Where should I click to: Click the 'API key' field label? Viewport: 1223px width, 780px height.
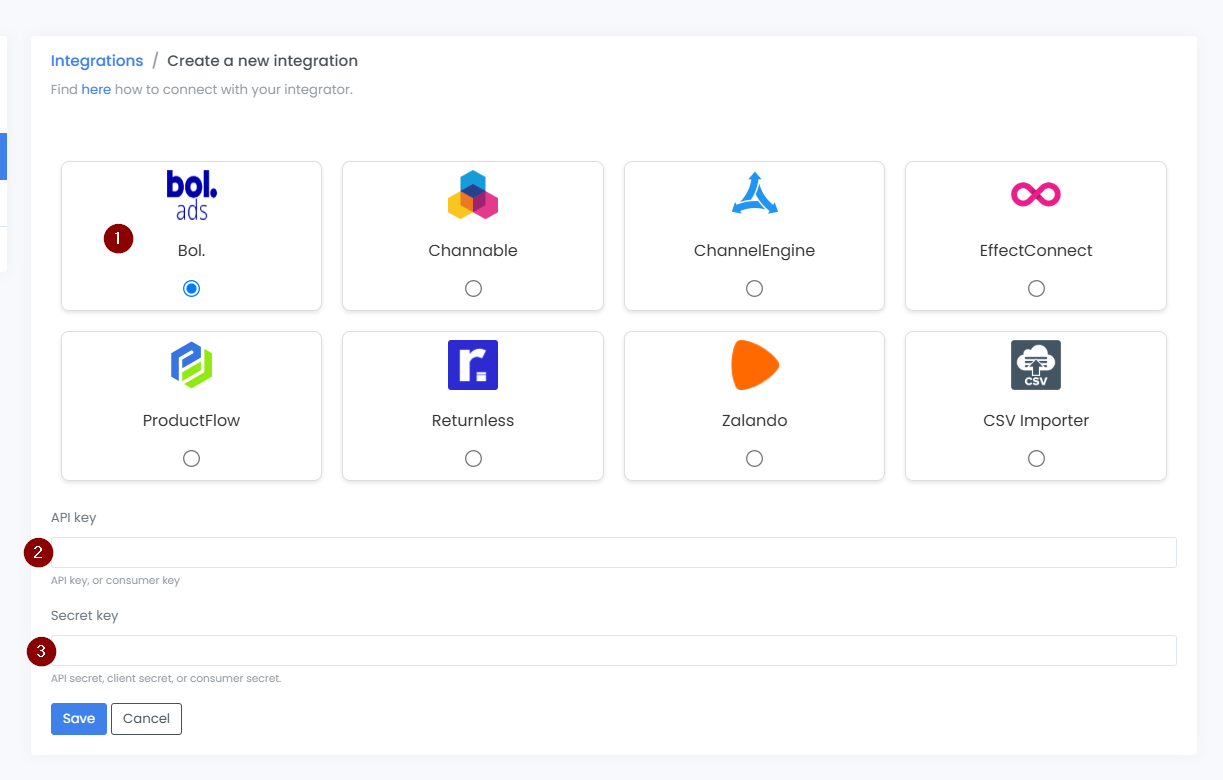pyautogui.click(x=73, y=517)
